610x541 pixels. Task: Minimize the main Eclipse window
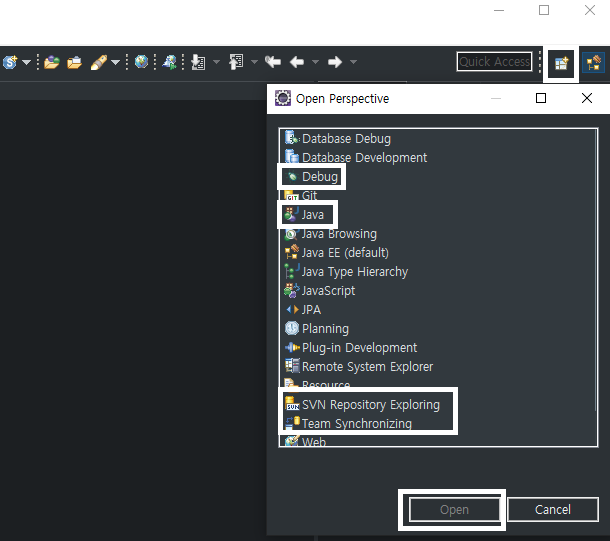[x=499, y=11]
